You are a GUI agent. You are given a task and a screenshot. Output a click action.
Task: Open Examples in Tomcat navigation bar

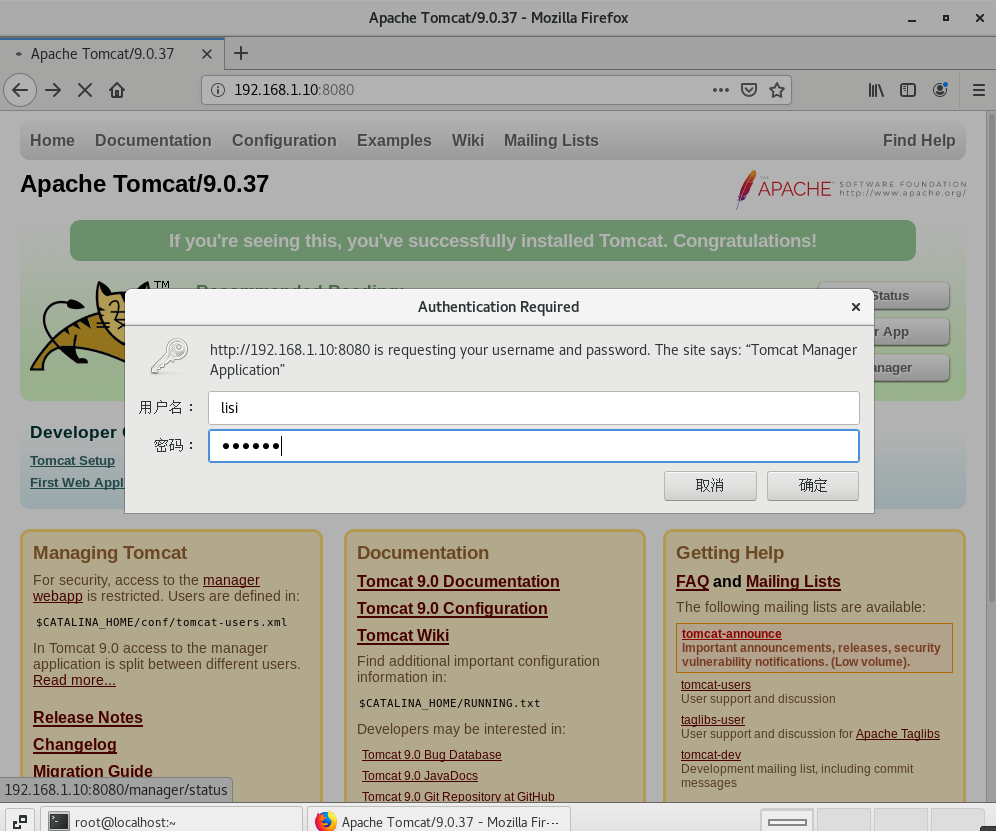point(394,140)
